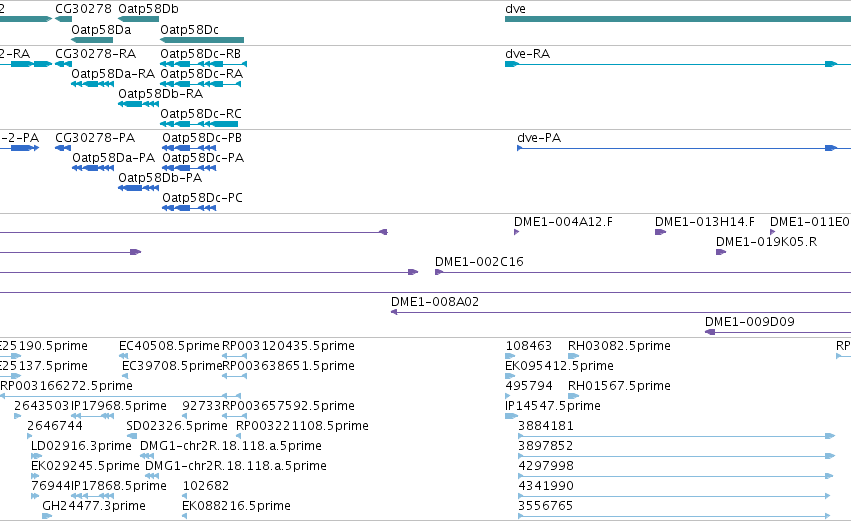The height and width of the screenshot is (521, 851).
Task: Pick the 'Oatp58Dc' gene label
Action: pyautogui.click(x=189, y=29)
